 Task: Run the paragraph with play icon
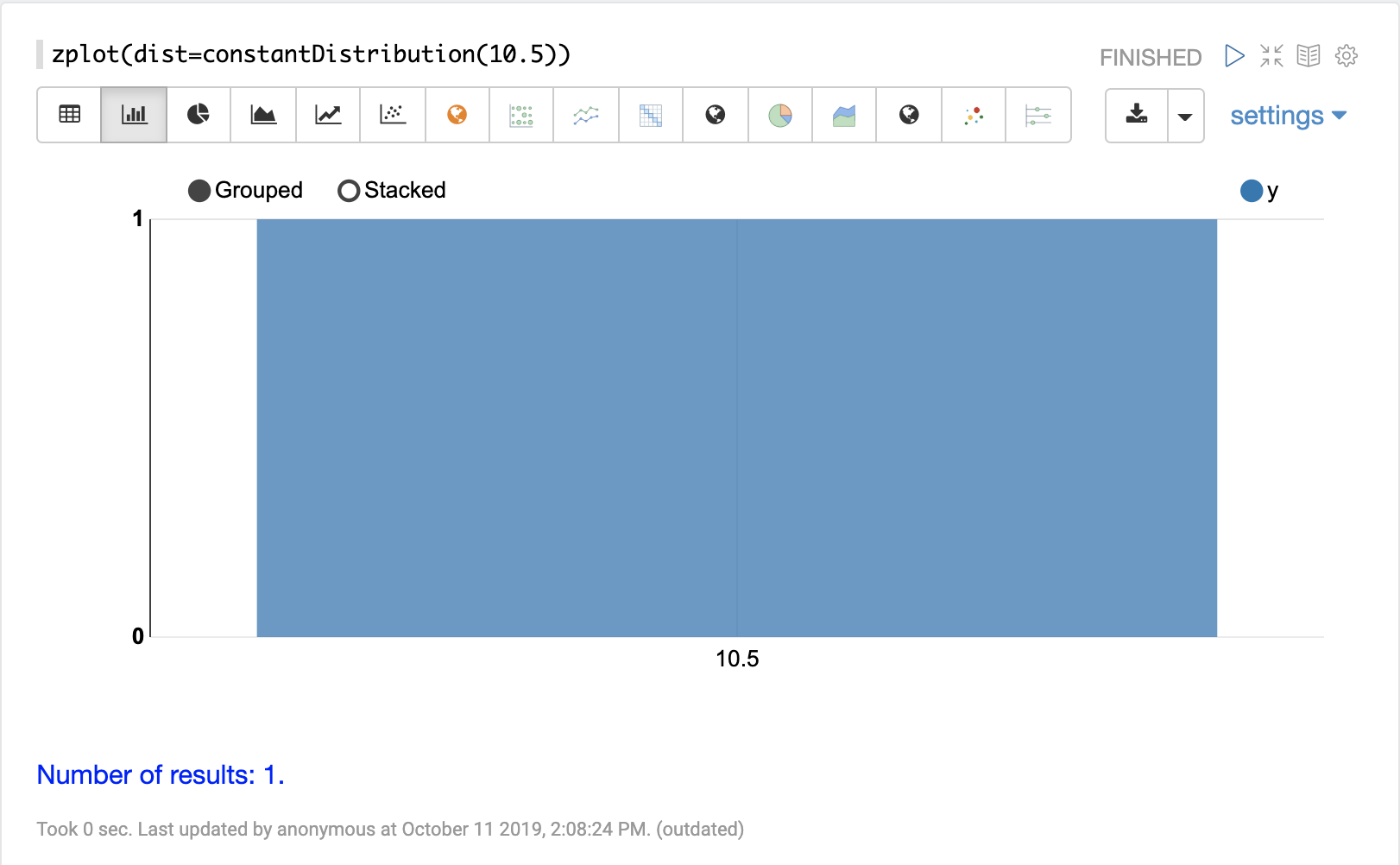(x=1234, y=56)
